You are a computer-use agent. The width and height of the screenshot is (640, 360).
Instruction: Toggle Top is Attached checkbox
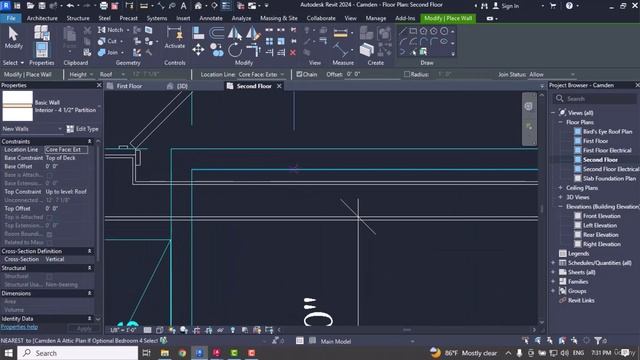point(49,217)
